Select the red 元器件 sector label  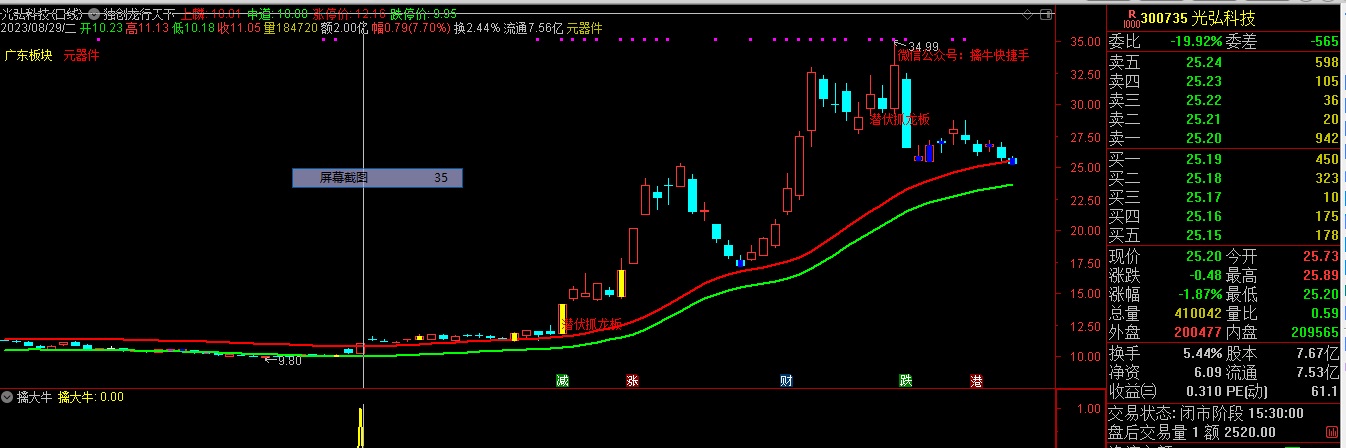(81, 56)
